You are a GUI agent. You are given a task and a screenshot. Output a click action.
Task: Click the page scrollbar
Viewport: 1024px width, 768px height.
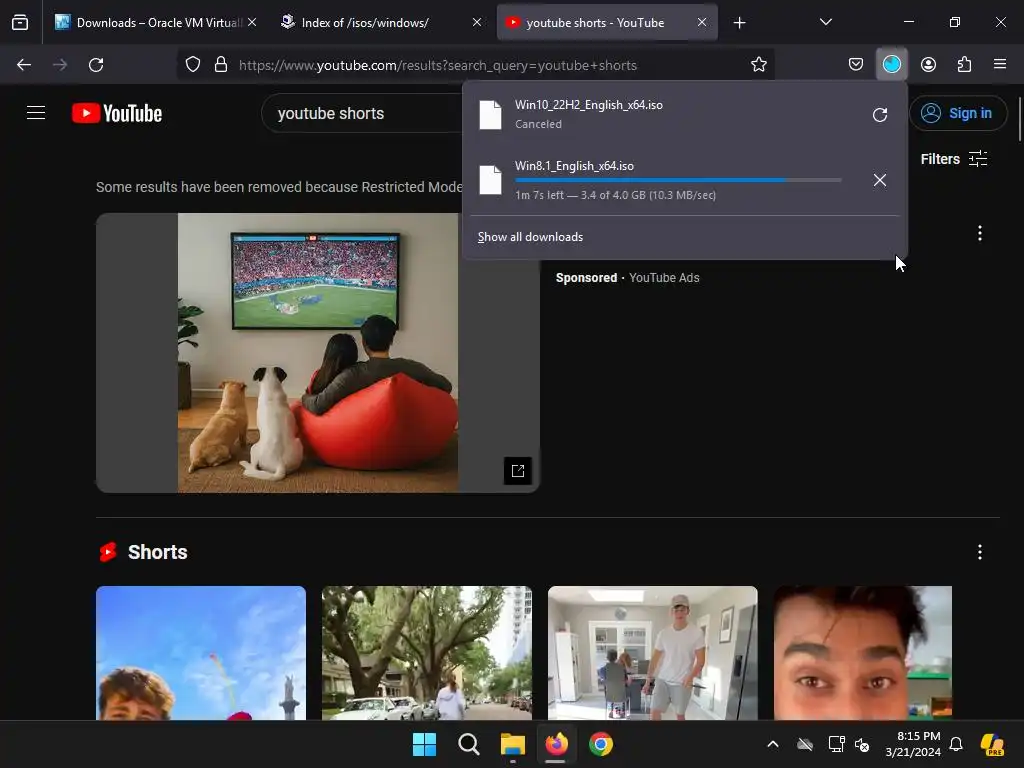(1019, 118)
